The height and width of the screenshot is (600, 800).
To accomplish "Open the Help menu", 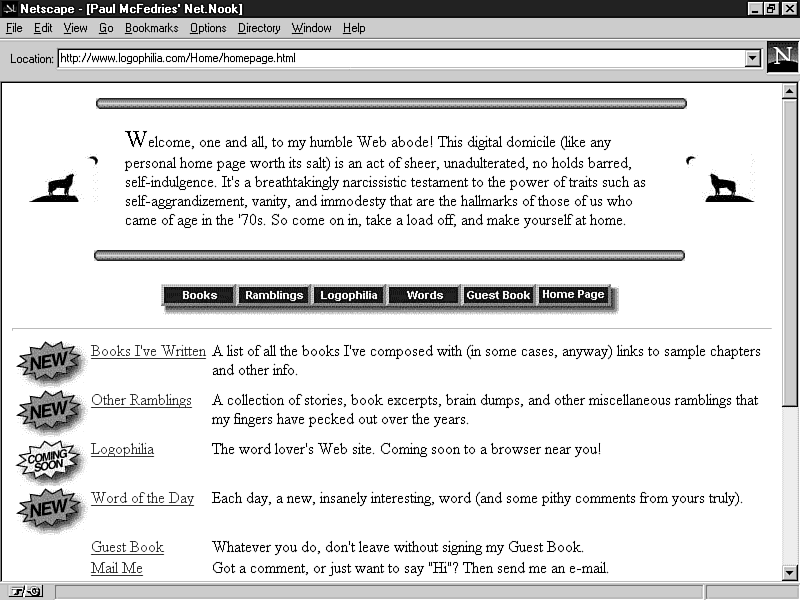I will click(x=354, y=28).
